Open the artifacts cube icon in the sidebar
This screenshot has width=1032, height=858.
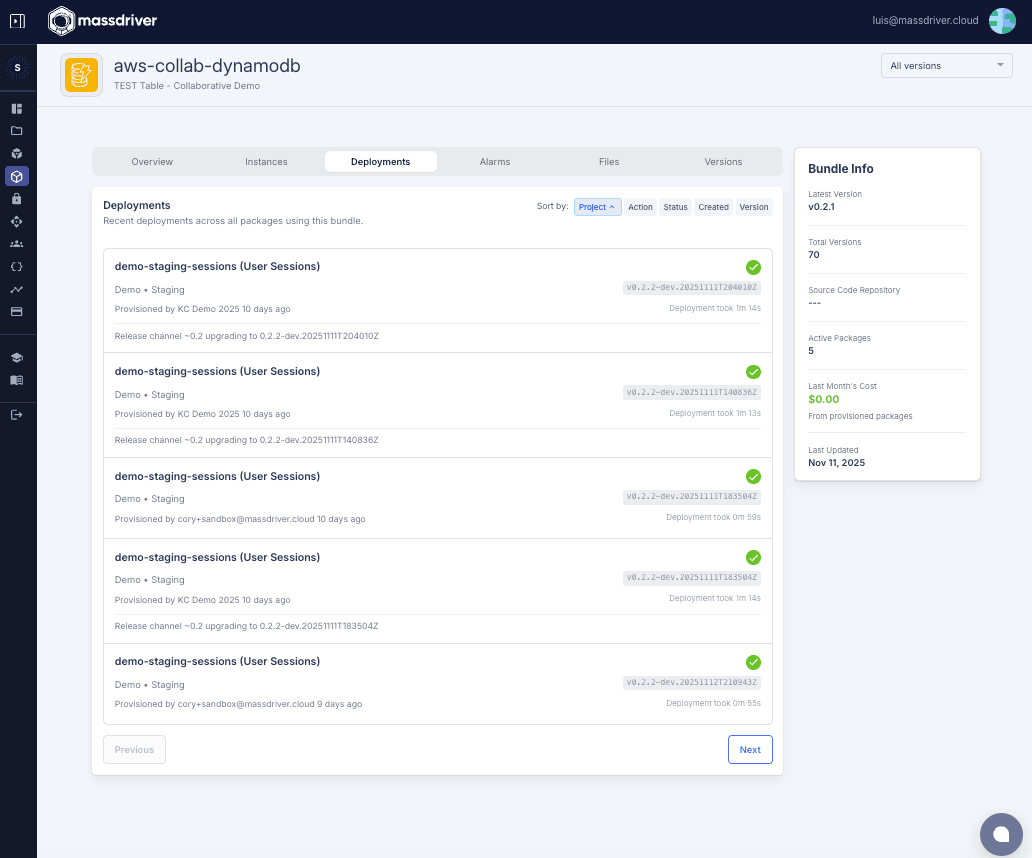tap(17, 153)
